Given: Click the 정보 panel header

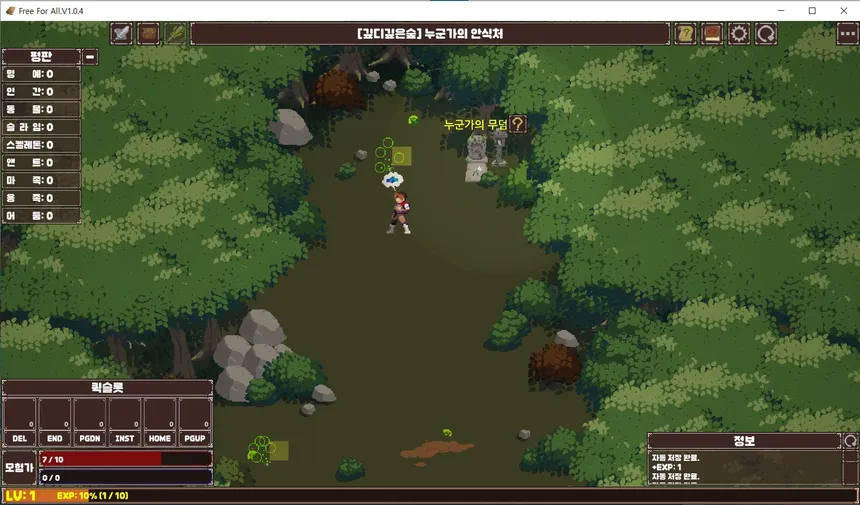Looking at the screenshot, I should pos(744,441).
